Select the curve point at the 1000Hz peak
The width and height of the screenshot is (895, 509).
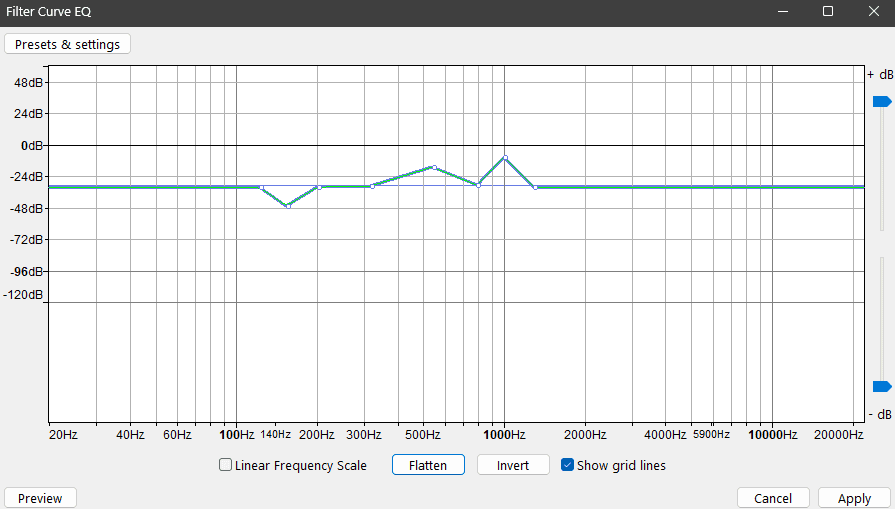(505, 157)
